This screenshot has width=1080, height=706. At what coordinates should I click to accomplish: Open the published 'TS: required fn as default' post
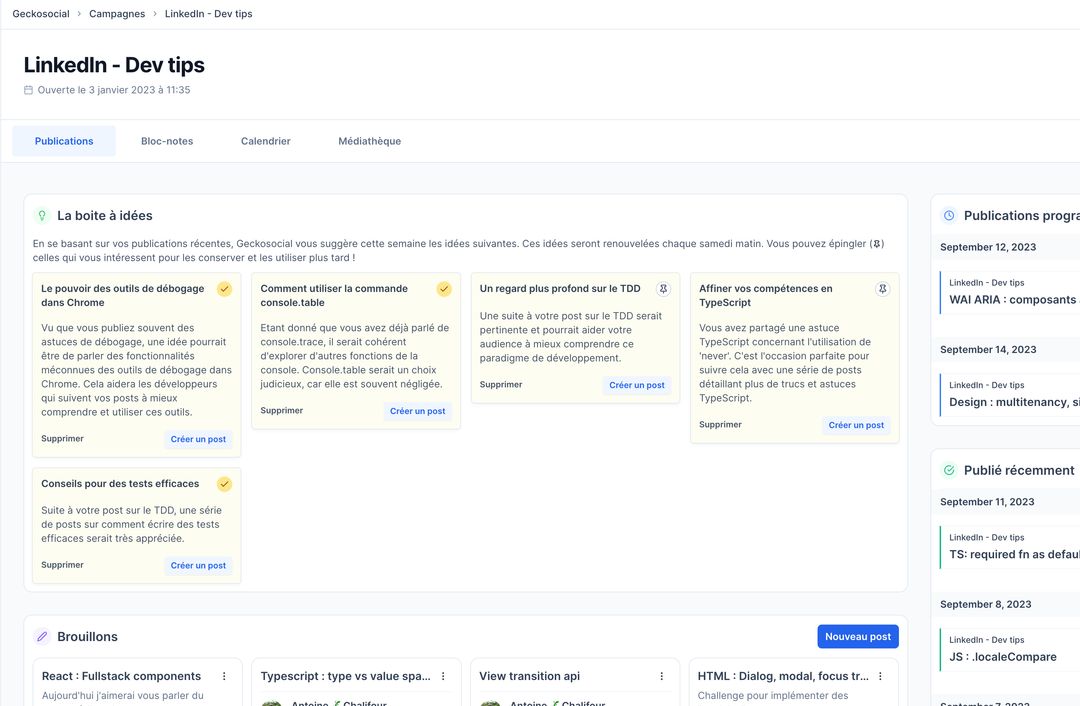tap(1010, 547)
